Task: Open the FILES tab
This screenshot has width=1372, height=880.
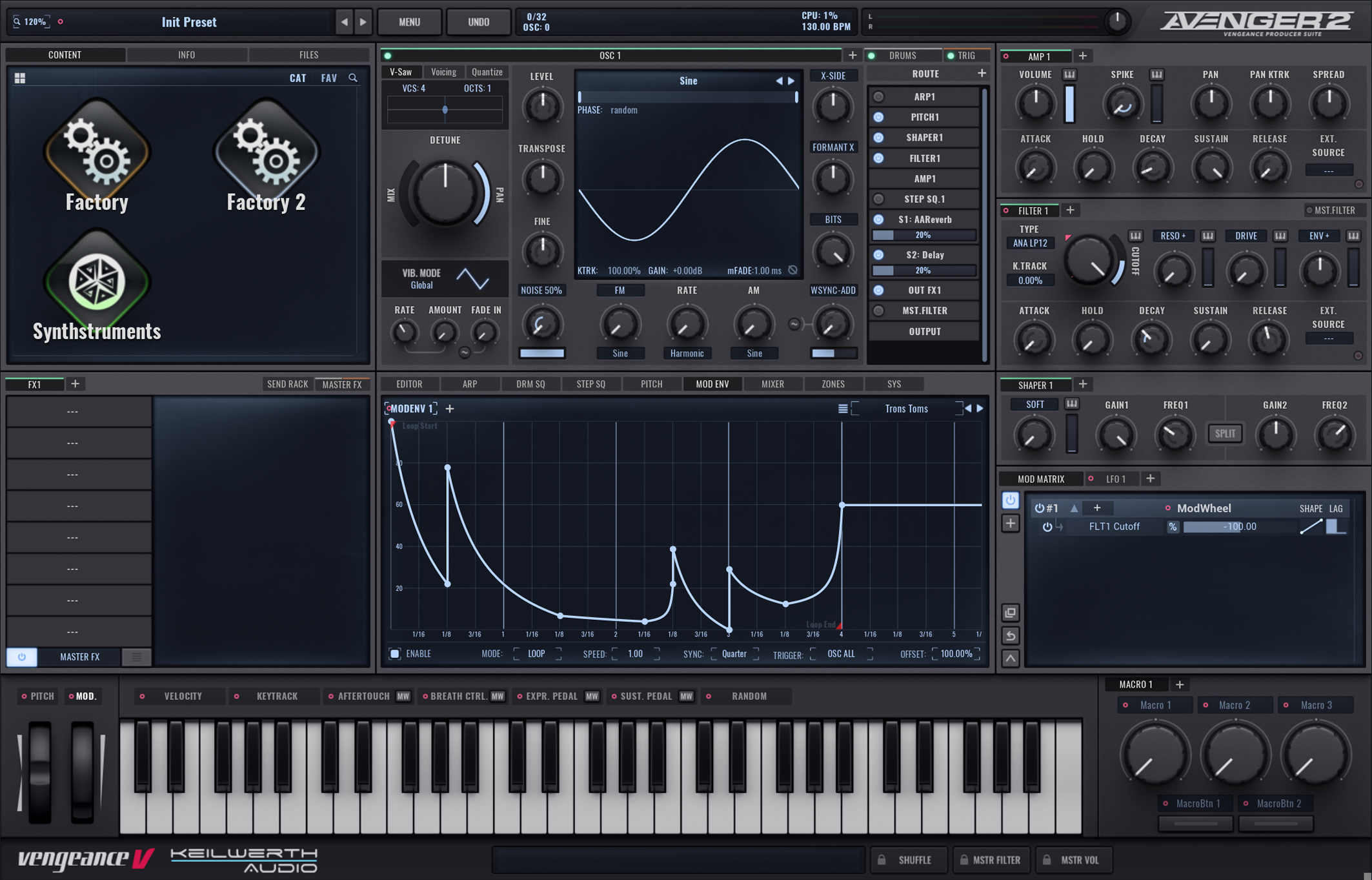Action: pos(308,55)
